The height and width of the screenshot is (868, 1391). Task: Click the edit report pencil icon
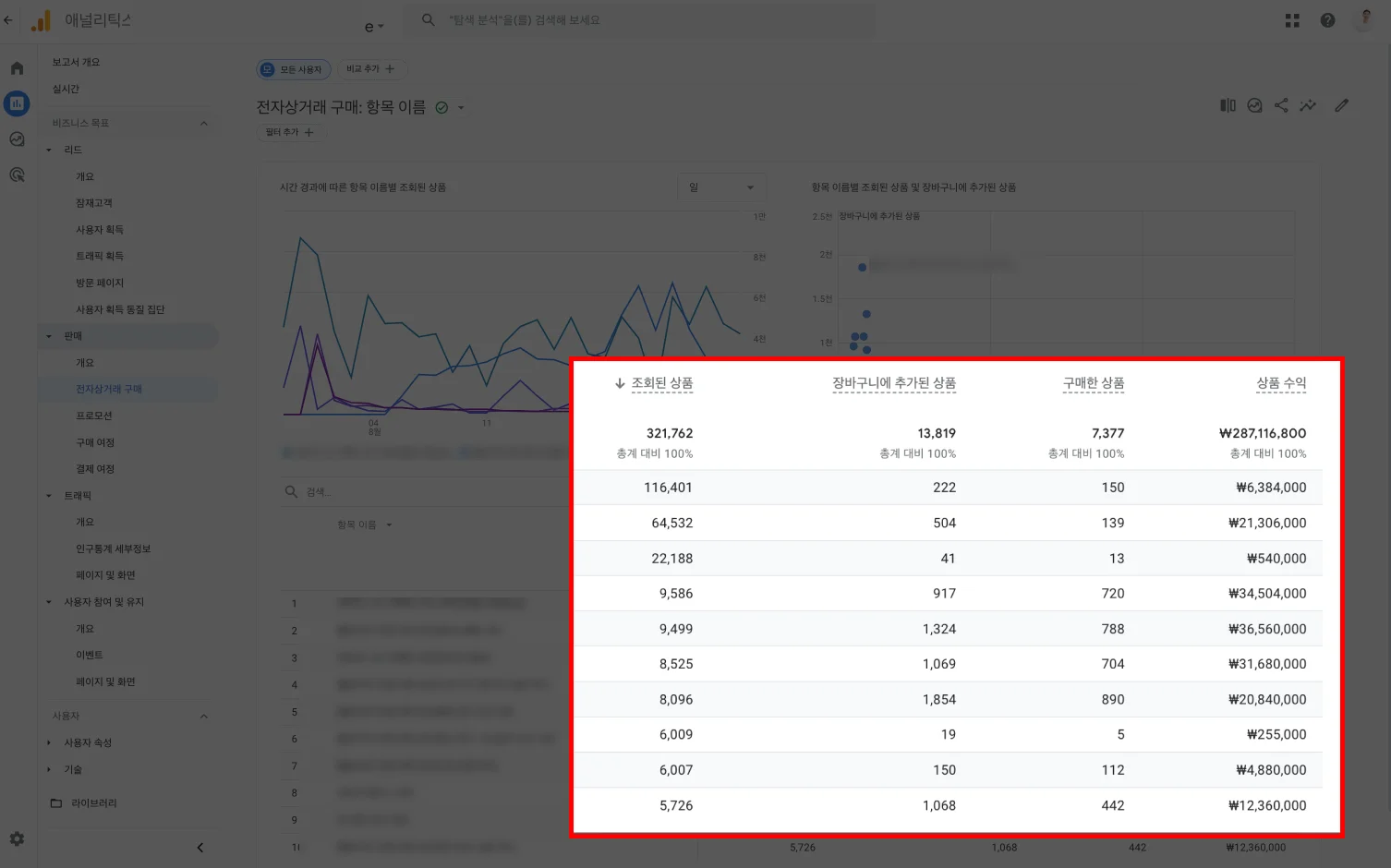(1341, 105)
